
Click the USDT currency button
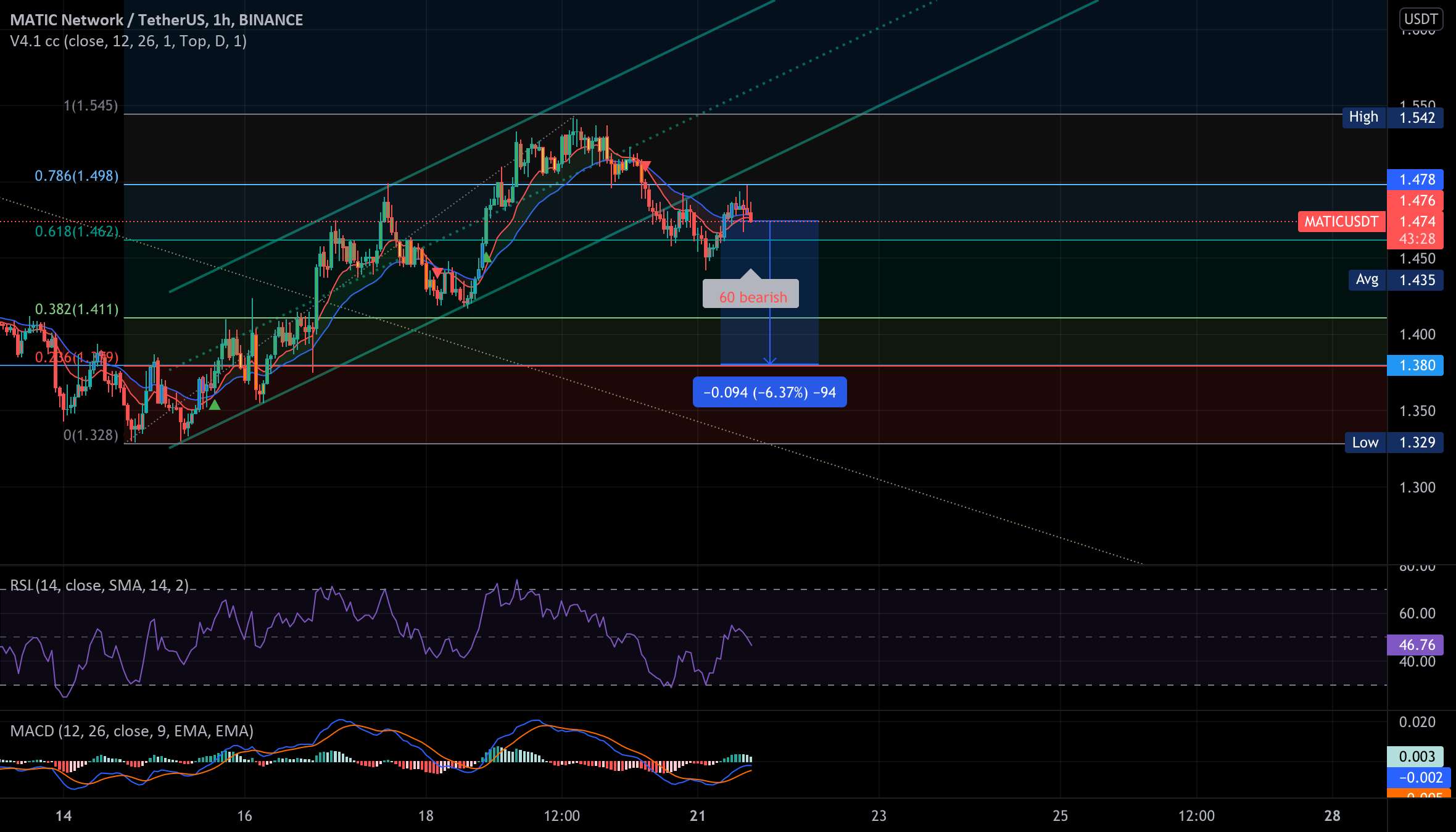point(1421,19)
